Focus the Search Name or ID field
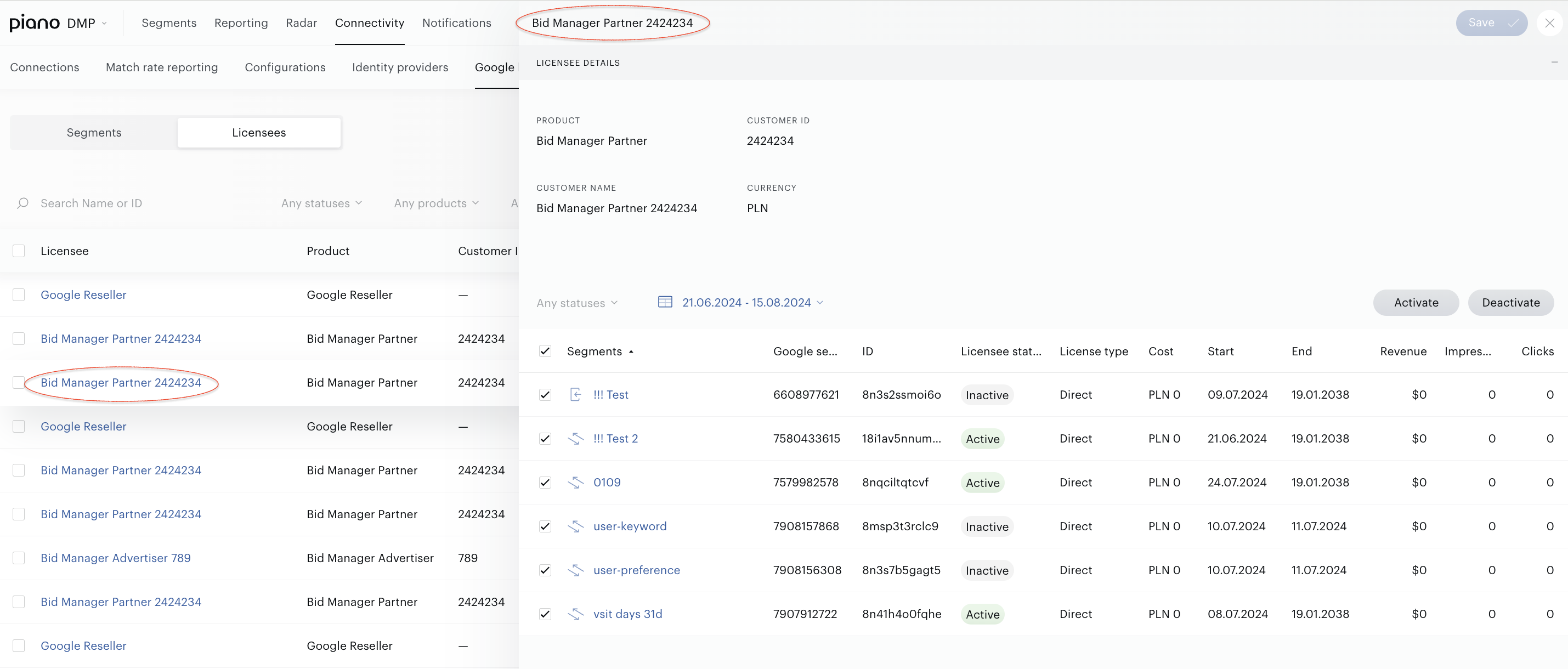1568x669 pixels. click(91, 203)
